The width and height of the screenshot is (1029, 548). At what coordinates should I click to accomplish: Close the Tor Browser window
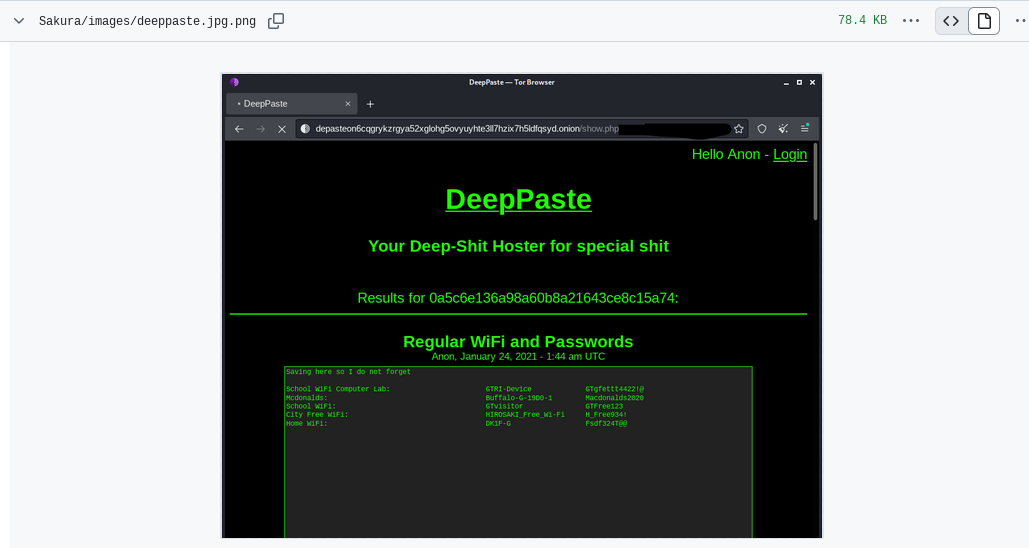point(812,83)
